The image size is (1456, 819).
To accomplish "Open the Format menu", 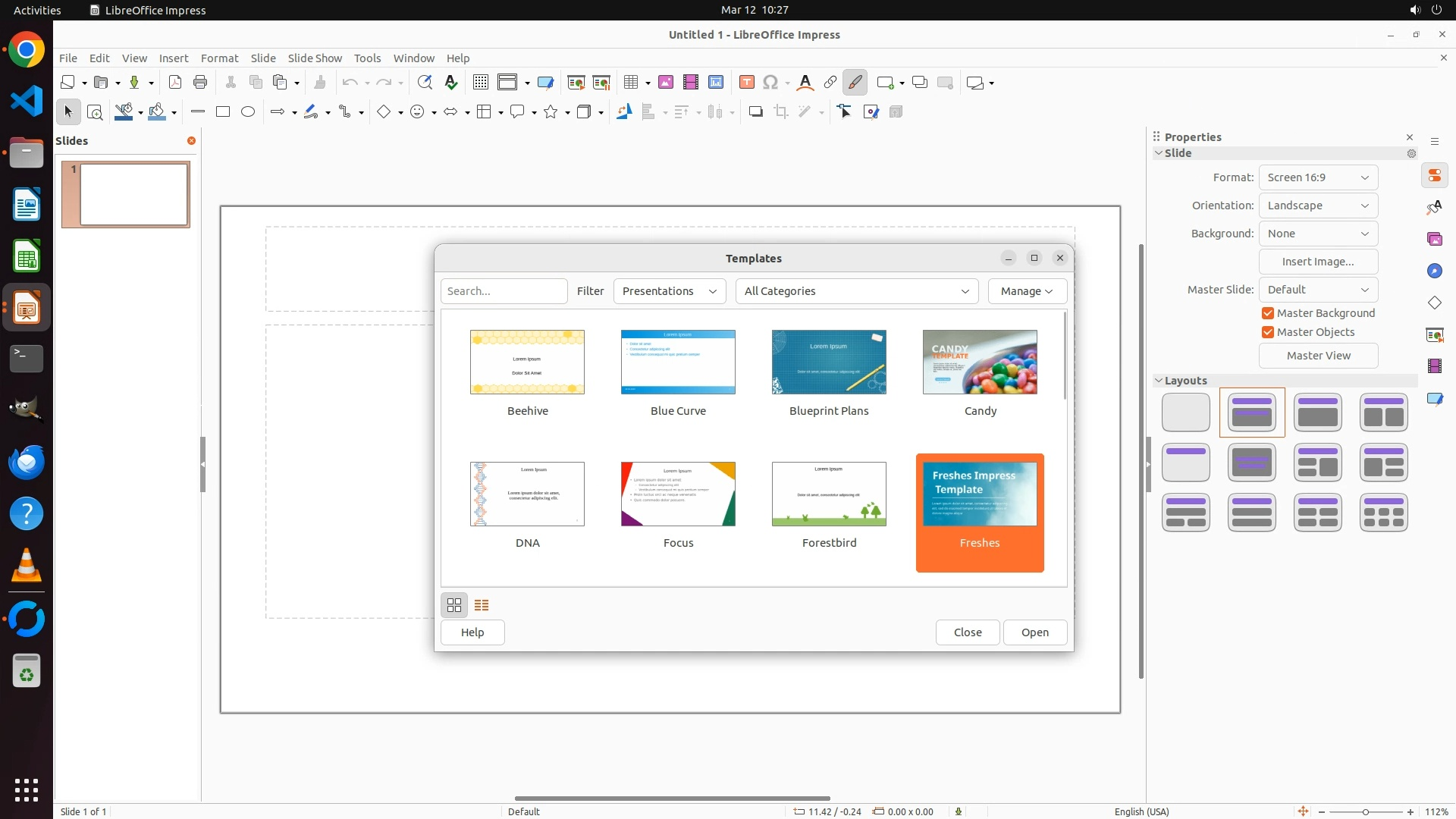I will 219,58.
